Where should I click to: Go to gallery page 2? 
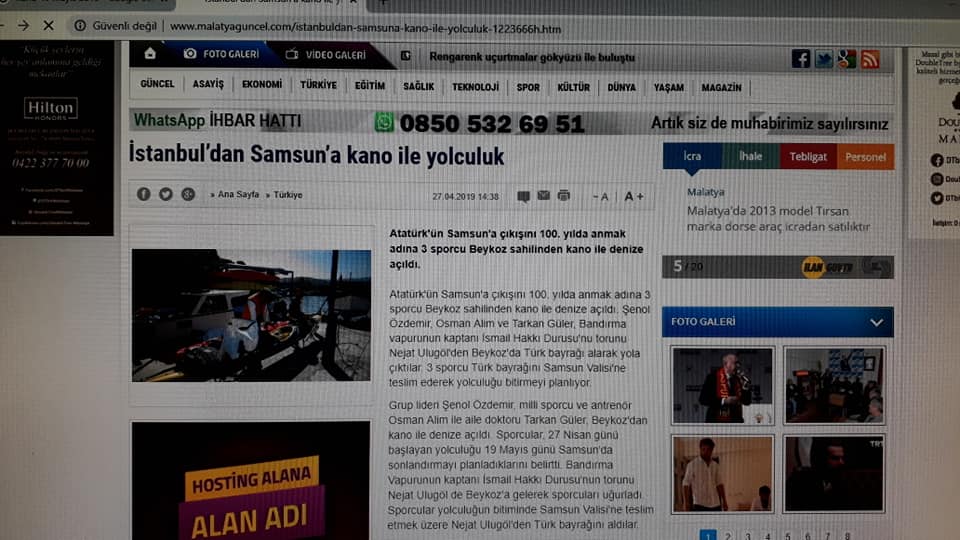728,536
